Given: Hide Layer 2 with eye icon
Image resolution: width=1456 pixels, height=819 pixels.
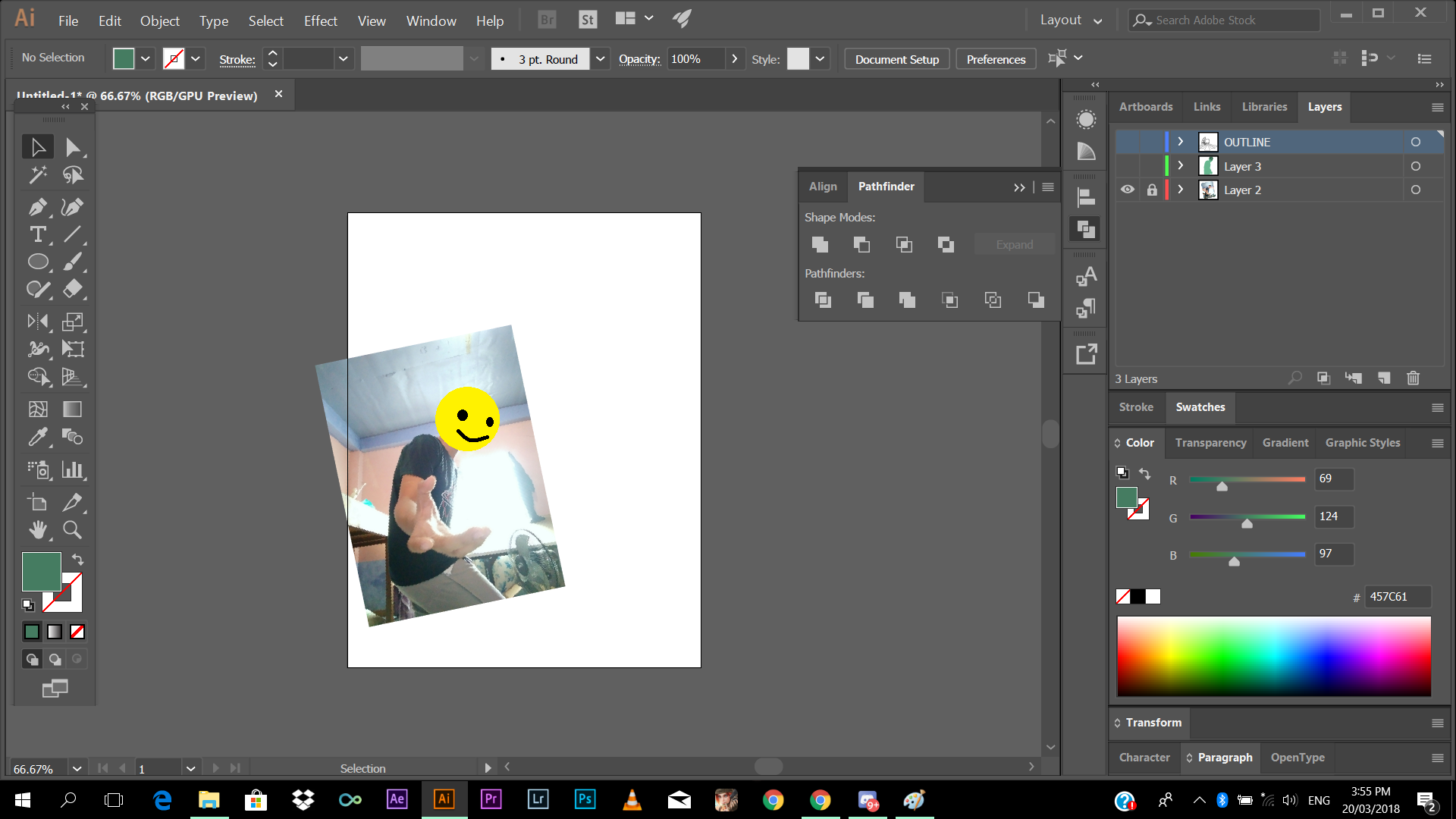Looking at the screenshot, I should 1128,190.
